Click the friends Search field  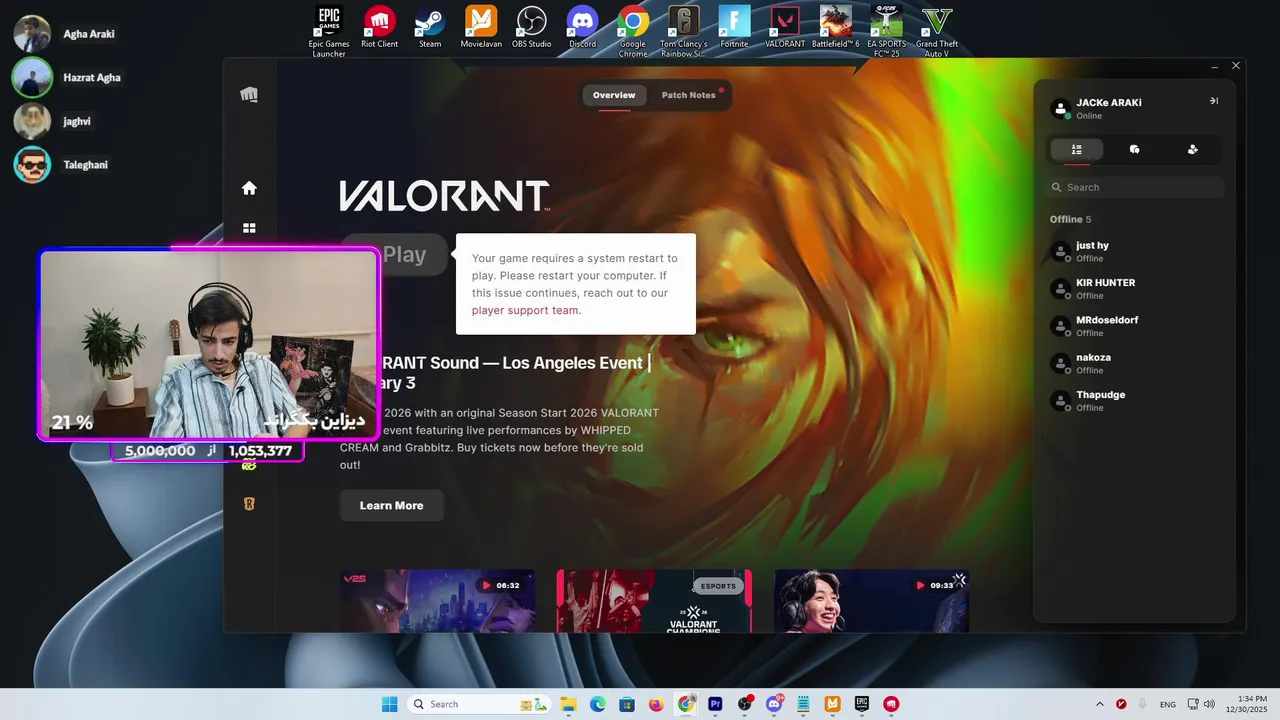1135,187
